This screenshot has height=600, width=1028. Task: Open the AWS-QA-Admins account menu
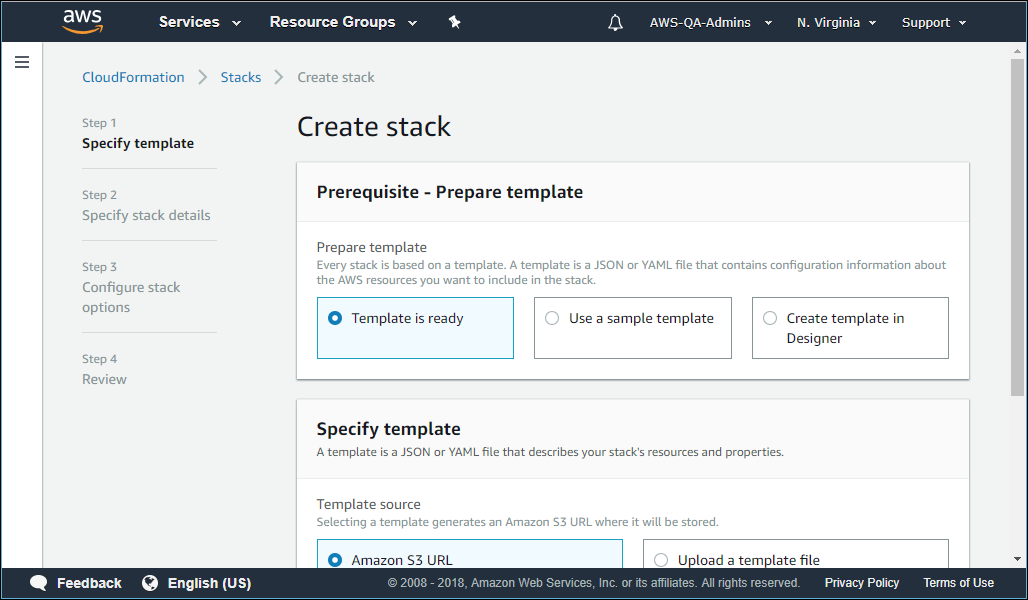[x=711, y=22]
